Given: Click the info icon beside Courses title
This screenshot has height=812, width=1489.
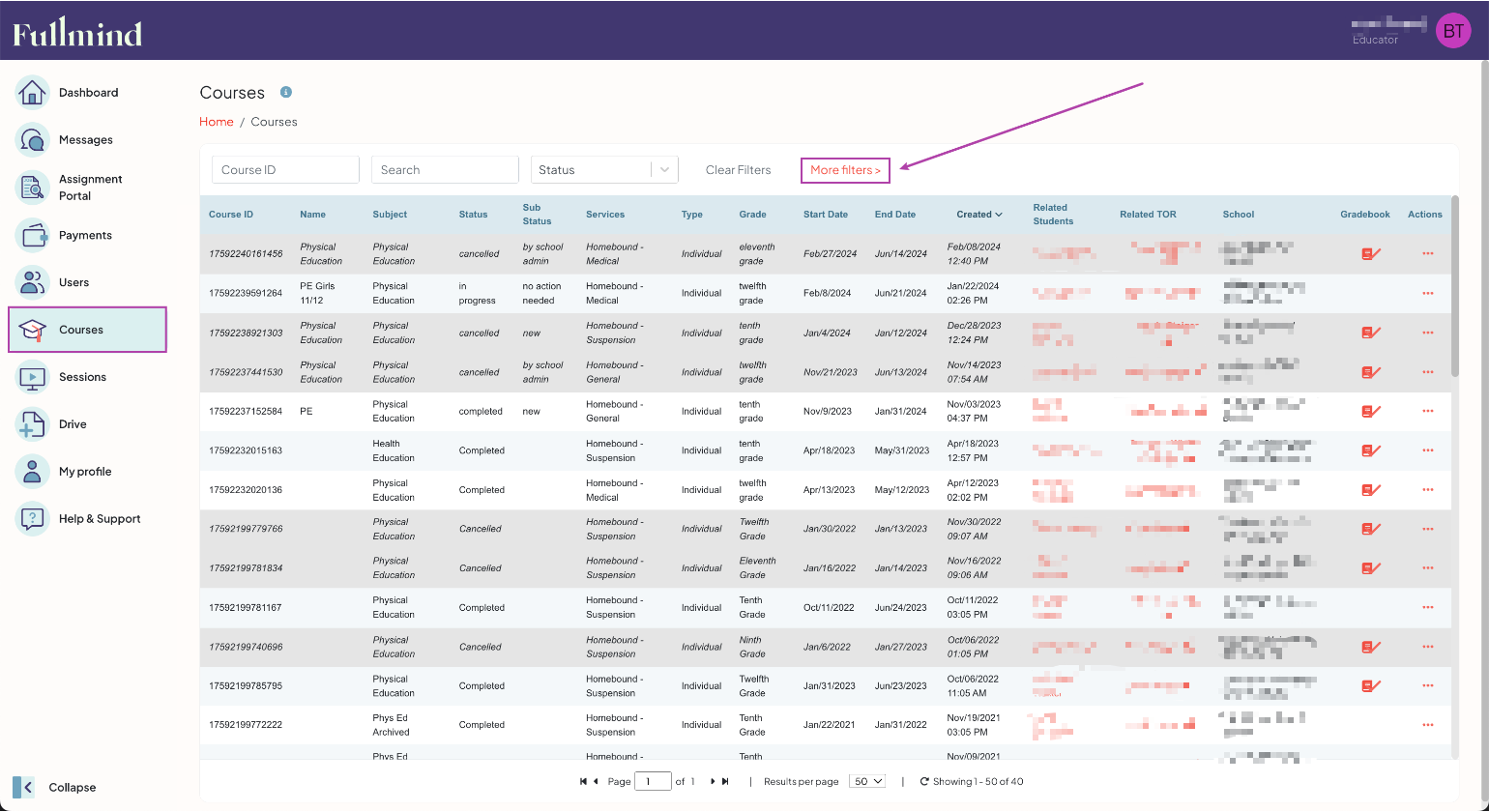Looking at the screenshot, I should [x=286, y=93].
